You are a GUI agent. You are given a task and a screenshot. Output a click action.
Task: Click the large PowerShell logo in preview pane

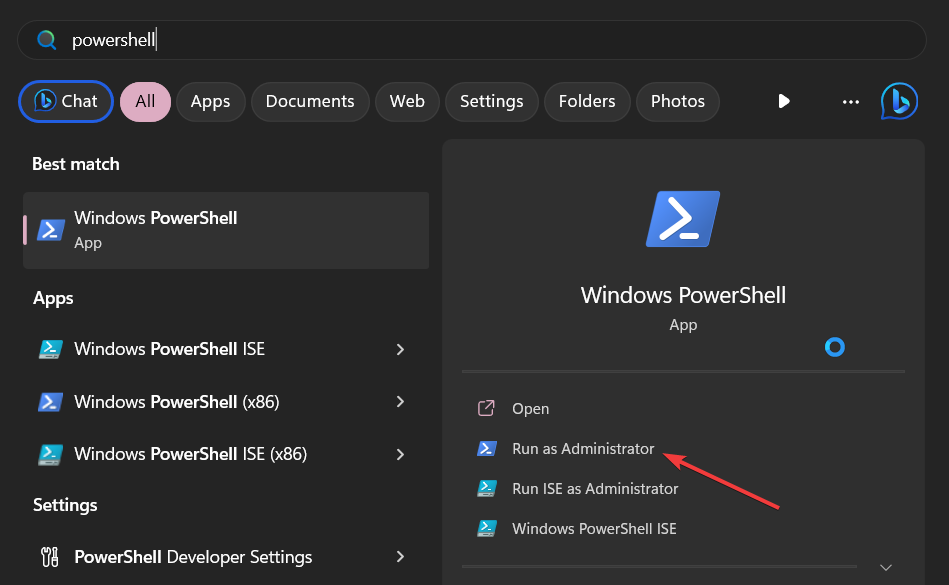683,218
